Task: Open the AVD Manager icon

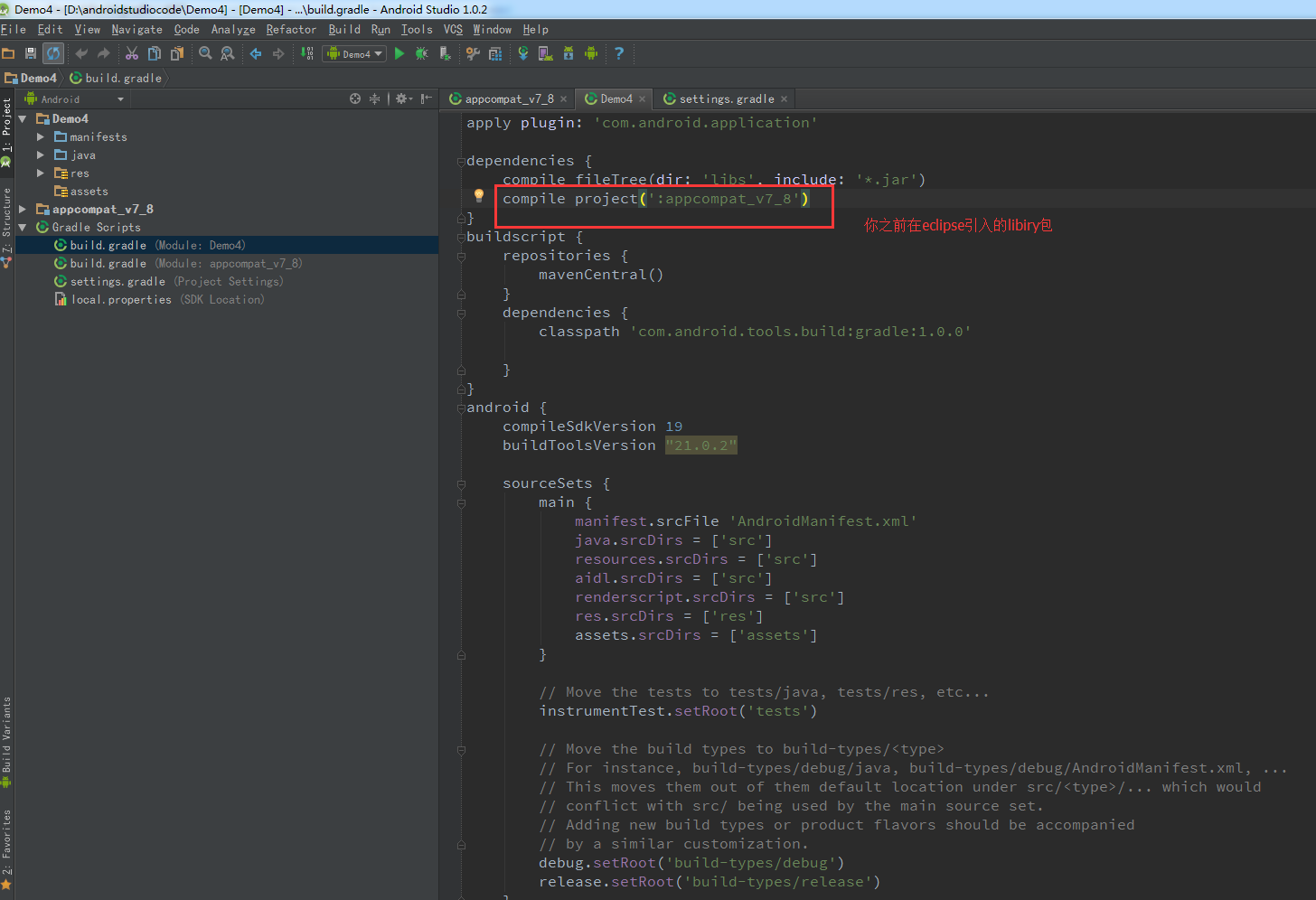Action: [x=546, y=53]
